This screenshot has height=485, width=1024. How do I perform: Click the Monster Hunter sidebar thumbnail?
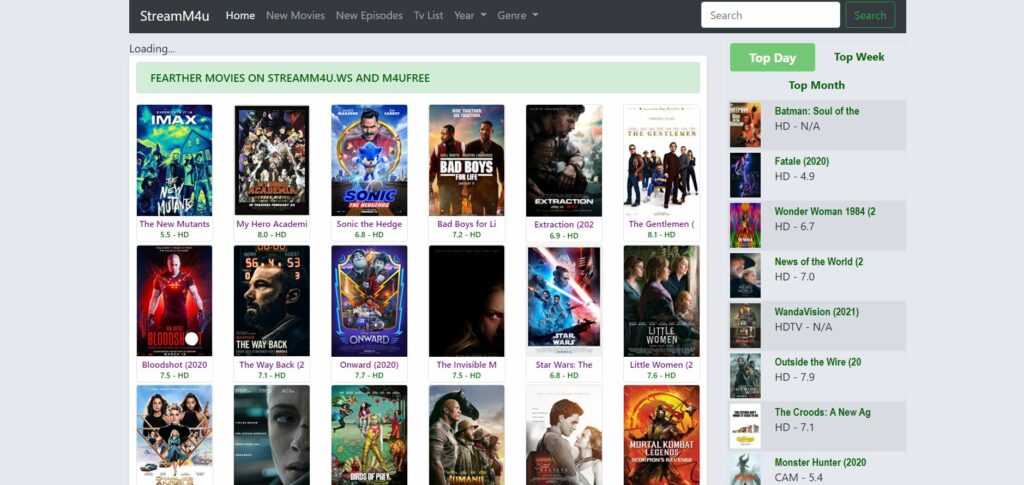(x=745, y=469)
